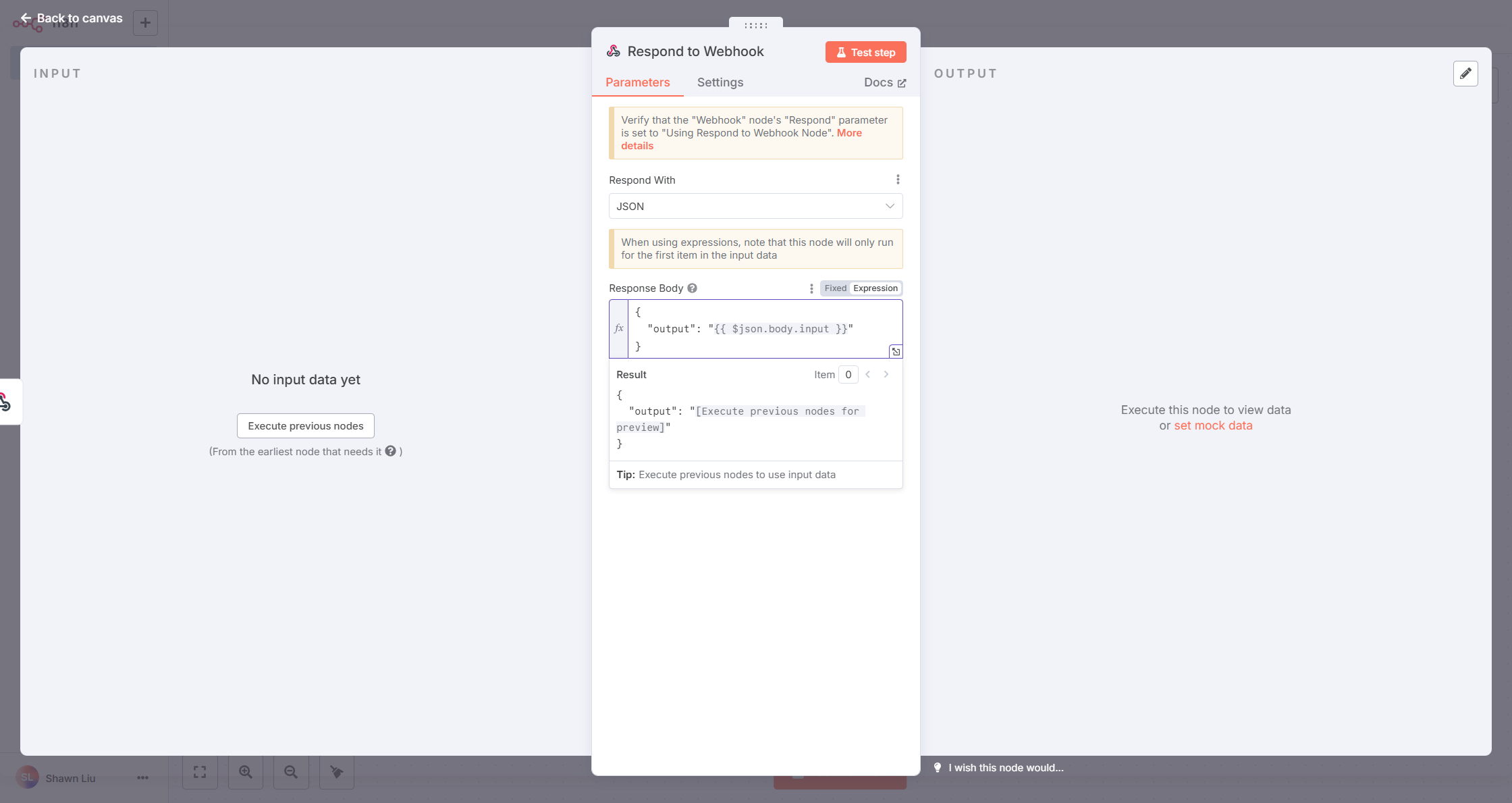The image size is (1512, 803).
Task: Click the pencil edit output icon
Action: click(x=1465, y=74)
